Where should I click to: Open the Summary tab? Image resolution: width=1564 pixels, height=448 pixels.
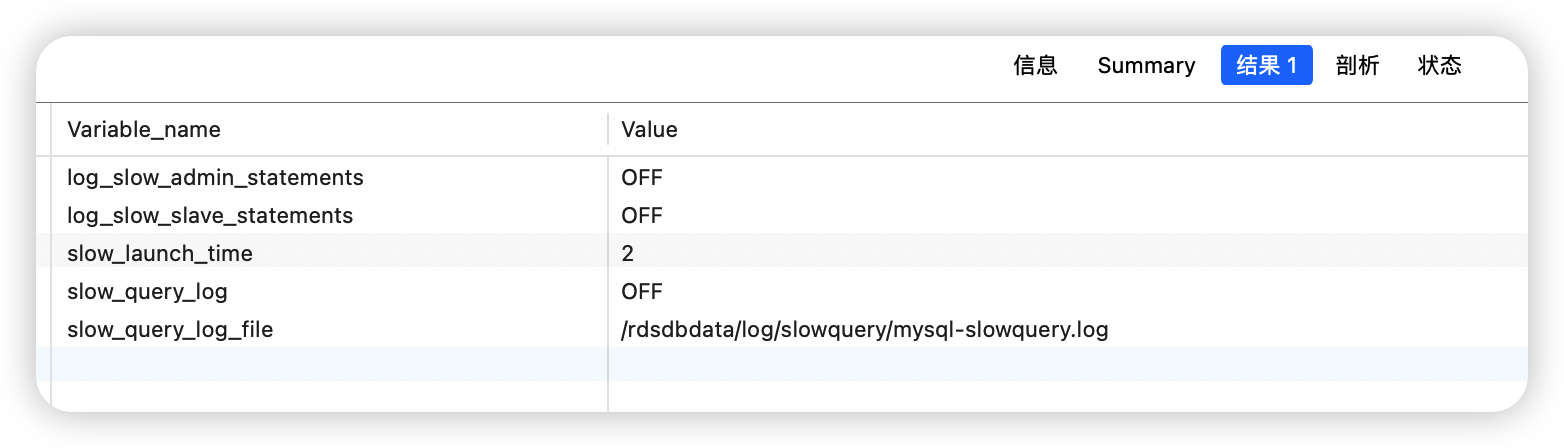coord(1146,66)
